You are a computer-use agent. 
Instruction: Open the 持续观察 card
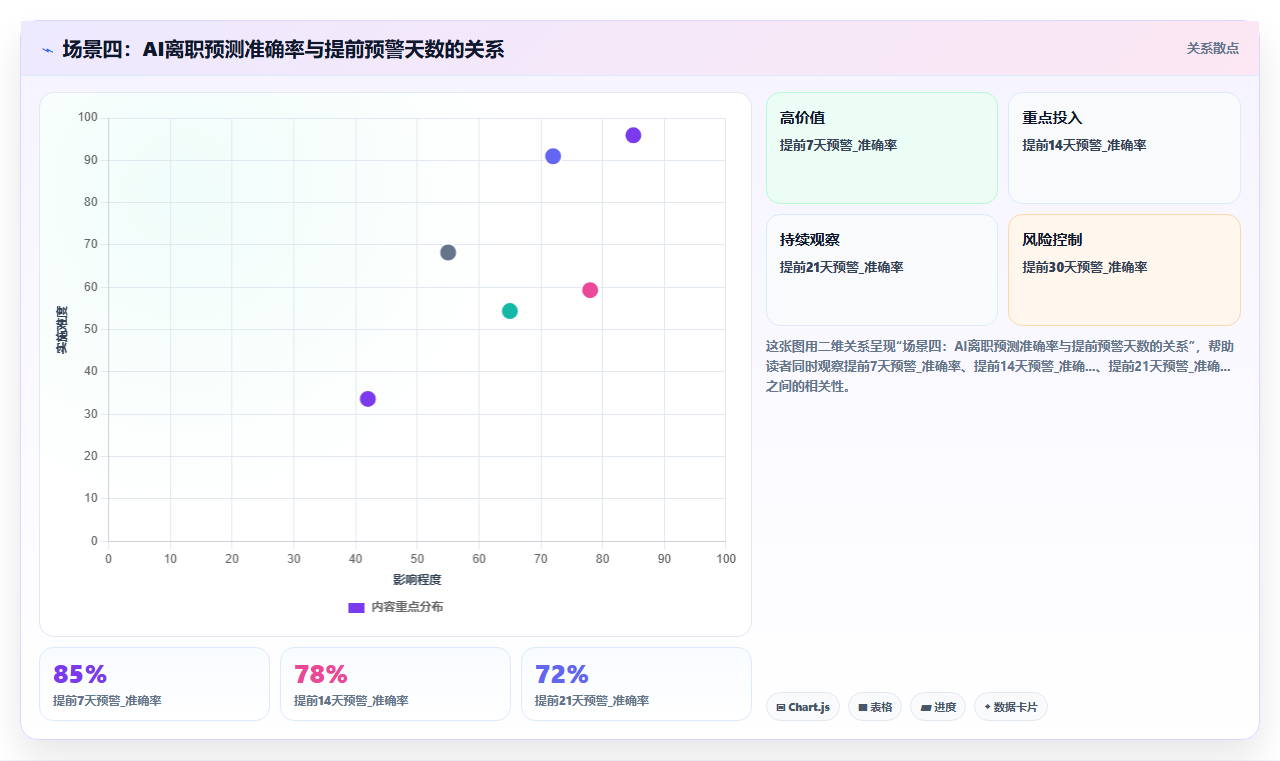(881, 270)
